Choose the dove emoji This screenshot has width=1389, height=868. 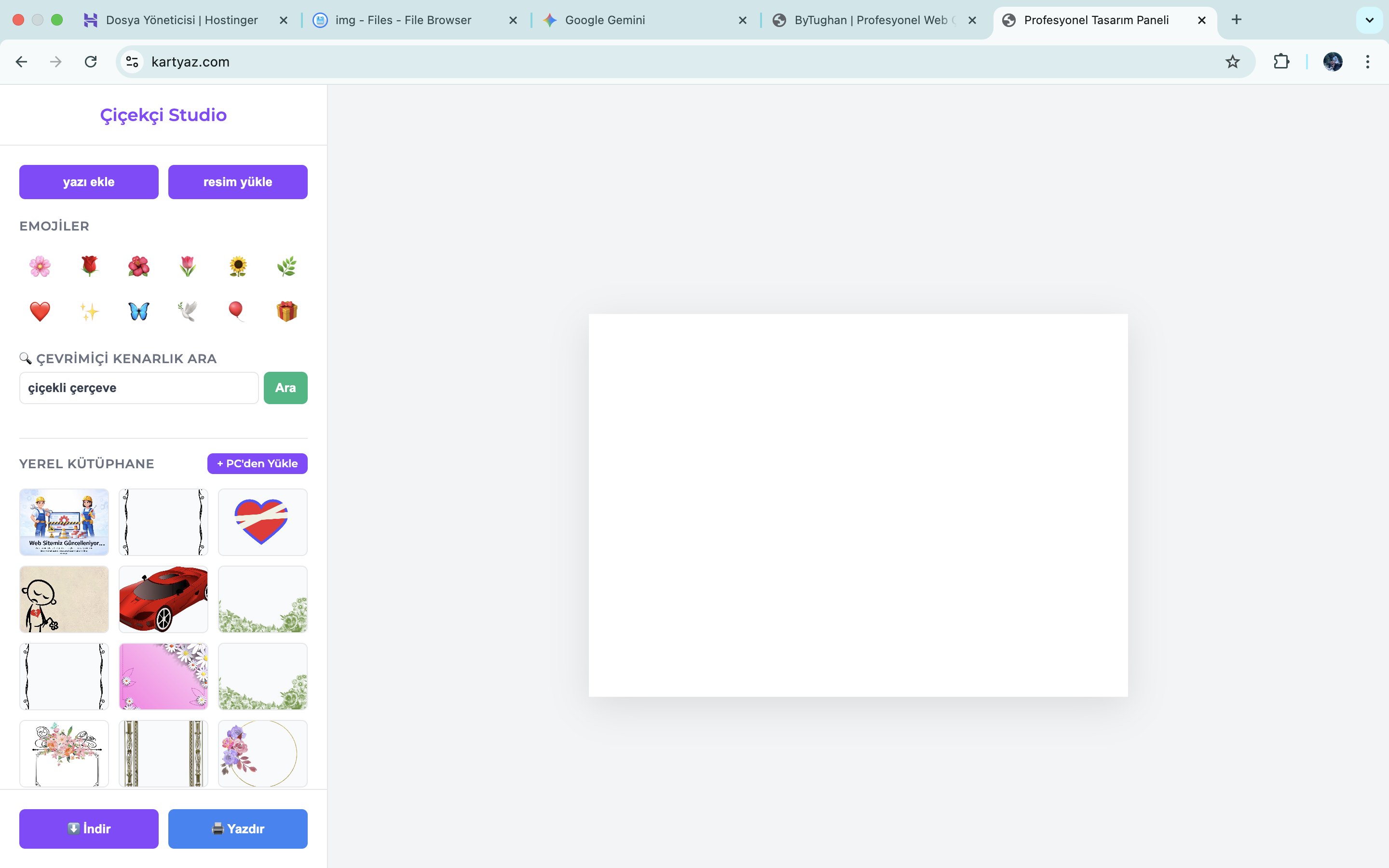coord(188,311)
